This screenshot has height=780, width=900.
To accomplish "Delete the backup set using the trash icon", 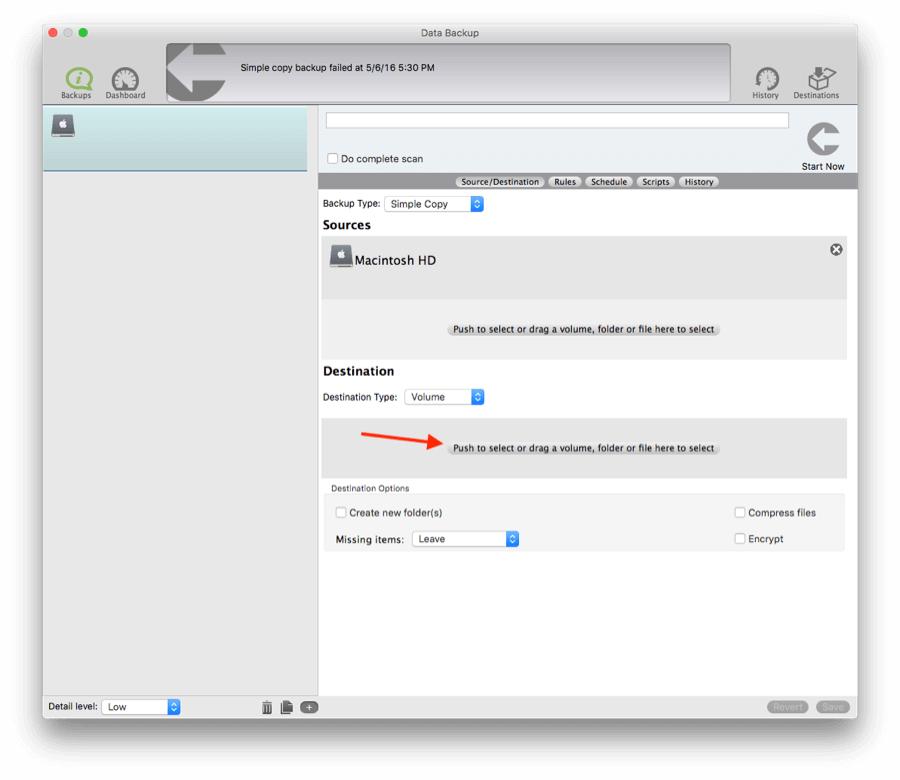I will click(x=266, y=706).
